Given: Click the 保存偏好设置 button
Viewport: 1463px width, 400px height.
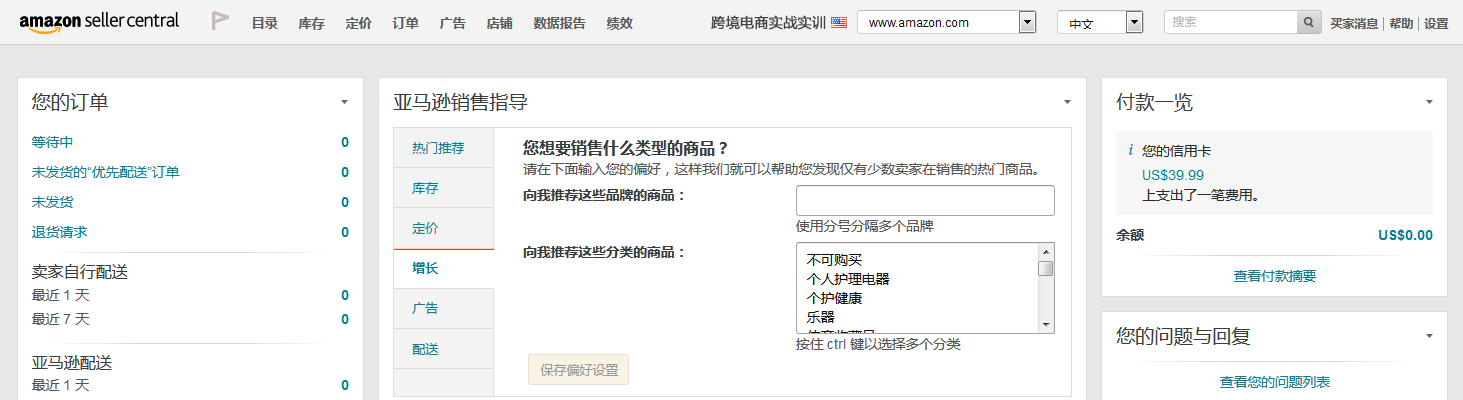Looking at the screenshot, I should tap(579, 370).
